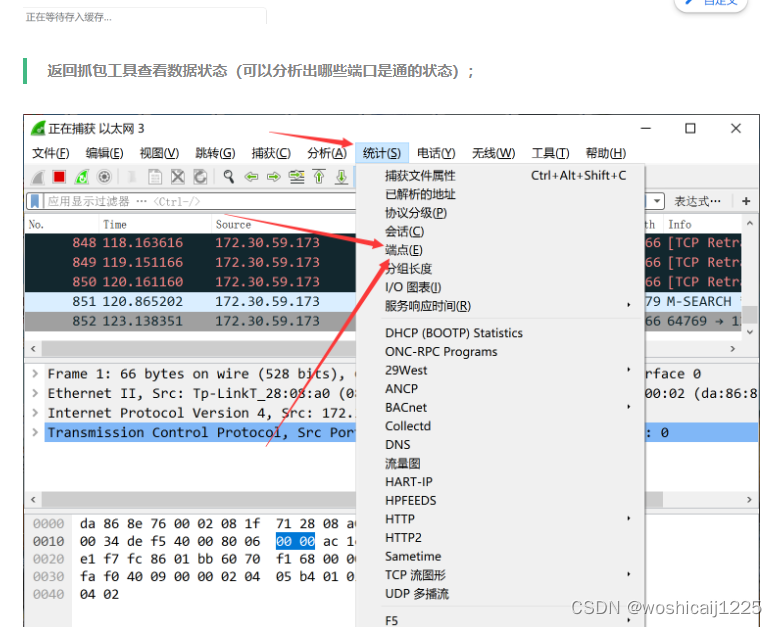Click the highlighted hex bytes 00 00
The image size is (777, 627).
(295, 541)
